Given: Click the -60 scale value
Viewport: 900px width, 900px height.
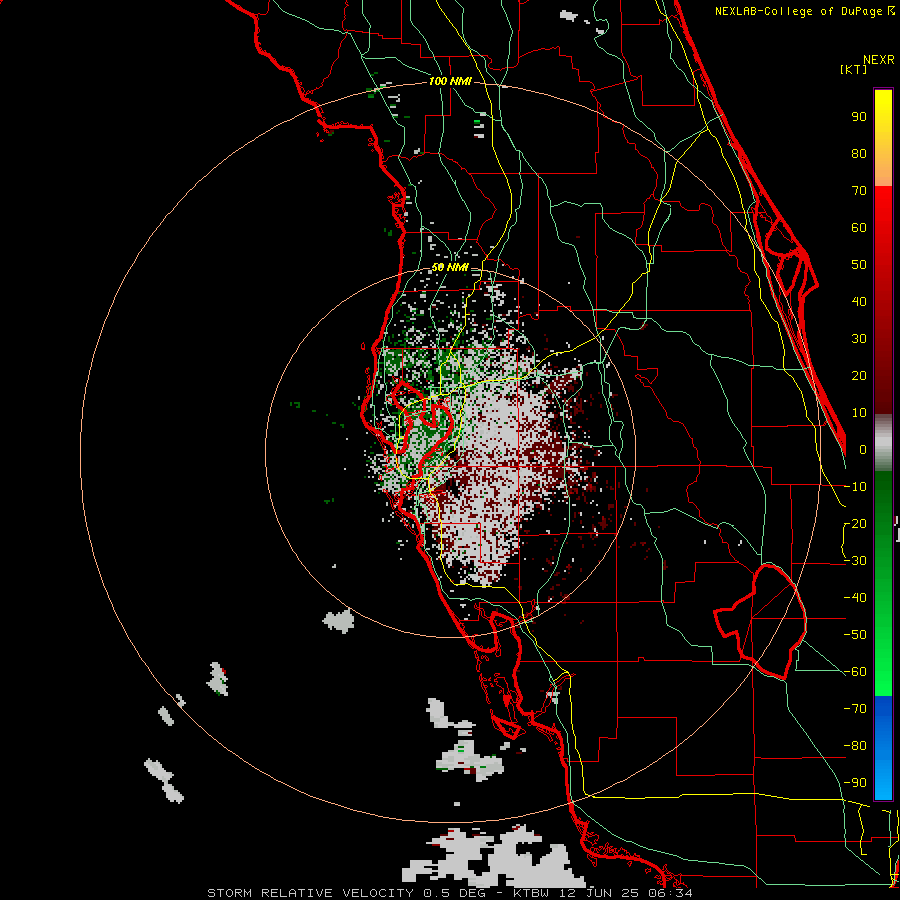Looking at the screenshot, I should (855, 672).
